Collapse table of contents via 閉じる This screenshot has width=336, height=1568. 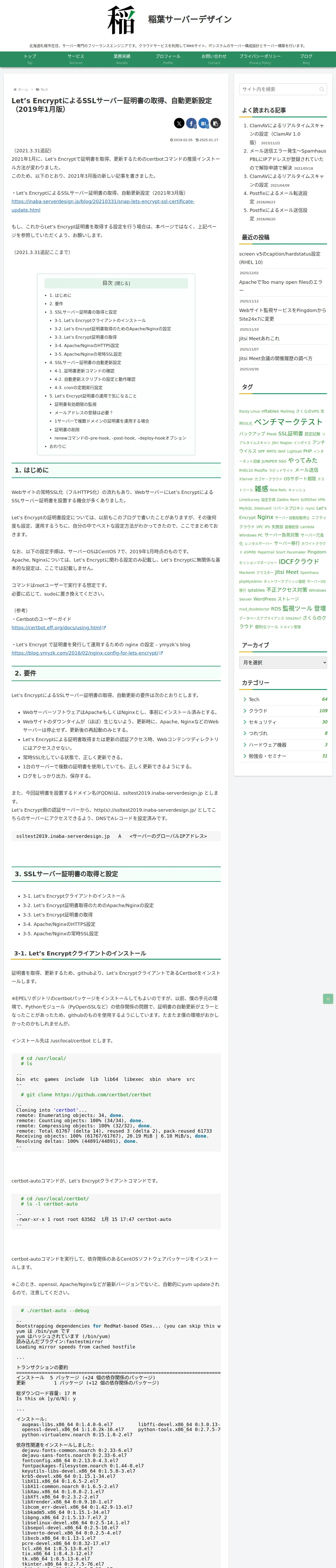[x=122, y=283]
